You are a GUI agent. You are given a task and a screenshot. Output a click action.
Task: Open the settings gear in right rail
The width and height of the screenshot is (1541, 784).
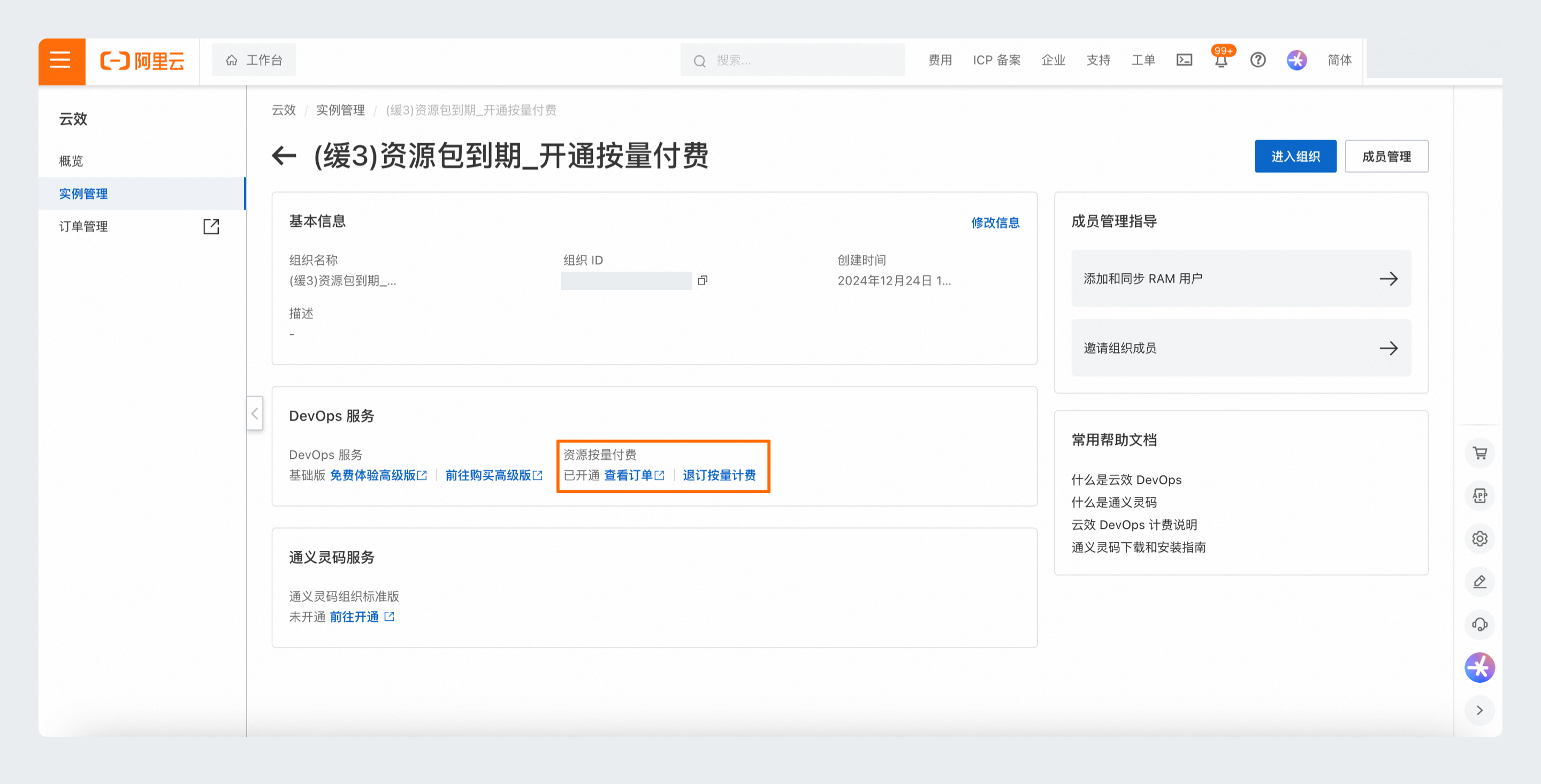[x=1479, y=538]
